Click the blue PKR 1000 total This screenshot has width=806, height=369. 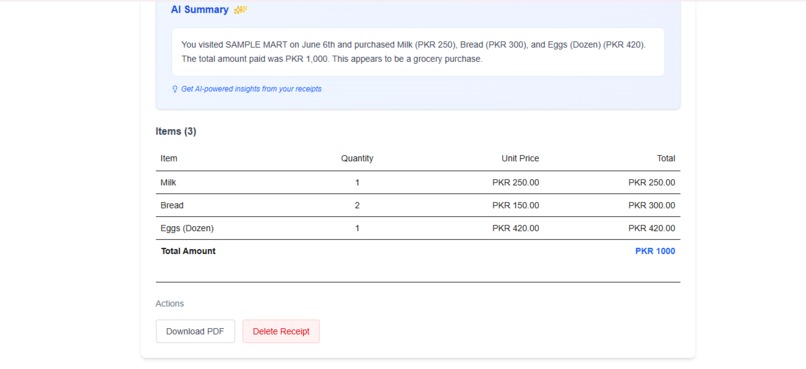[x=655, y=251]
